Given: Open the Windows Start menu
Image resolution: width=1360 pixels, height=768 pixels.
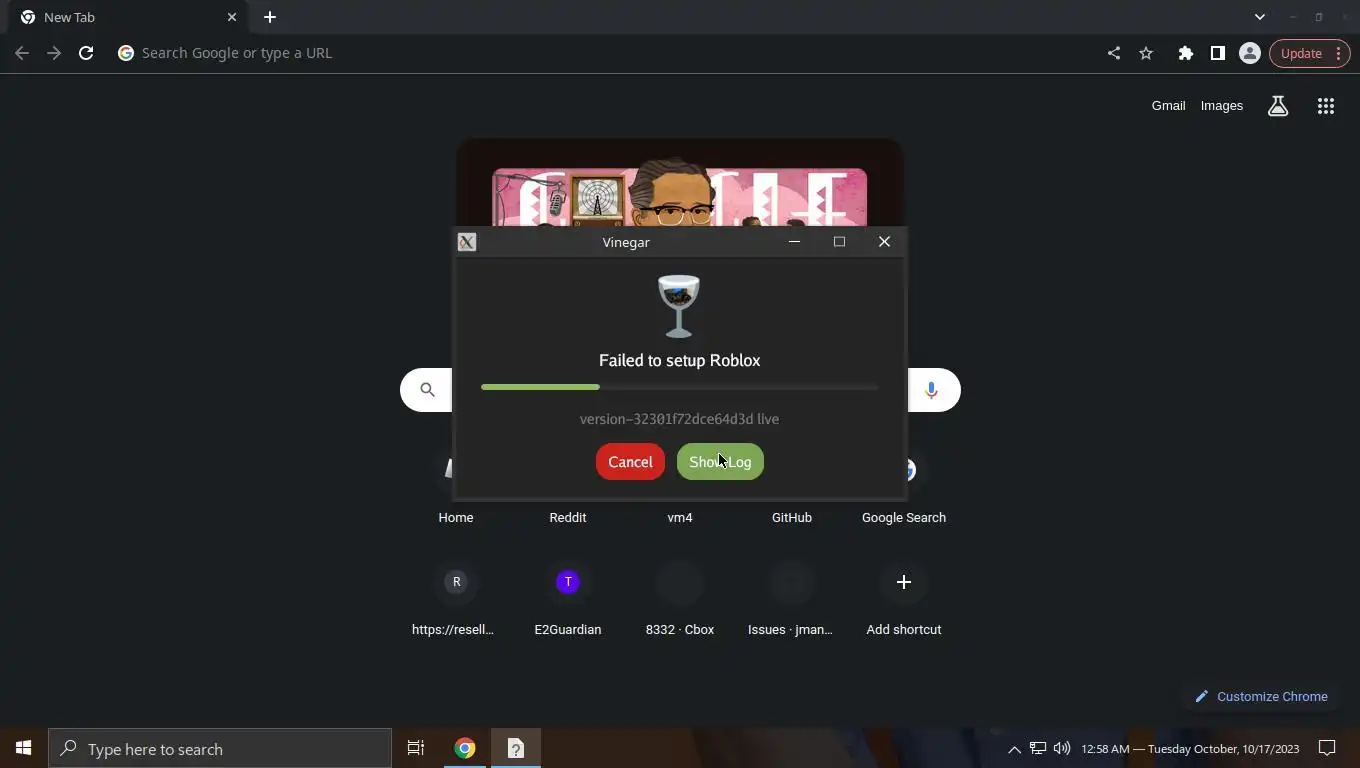Looking at the screenshot, I should pyautogui.click(x=24, y=748).
